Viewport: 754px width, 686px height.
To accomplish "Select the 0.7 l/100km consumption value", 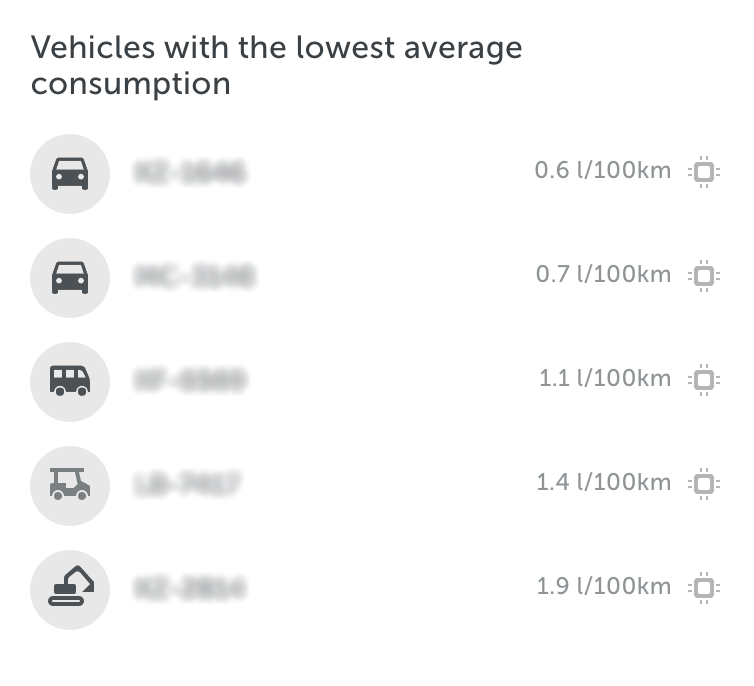I will click(603, 274).
